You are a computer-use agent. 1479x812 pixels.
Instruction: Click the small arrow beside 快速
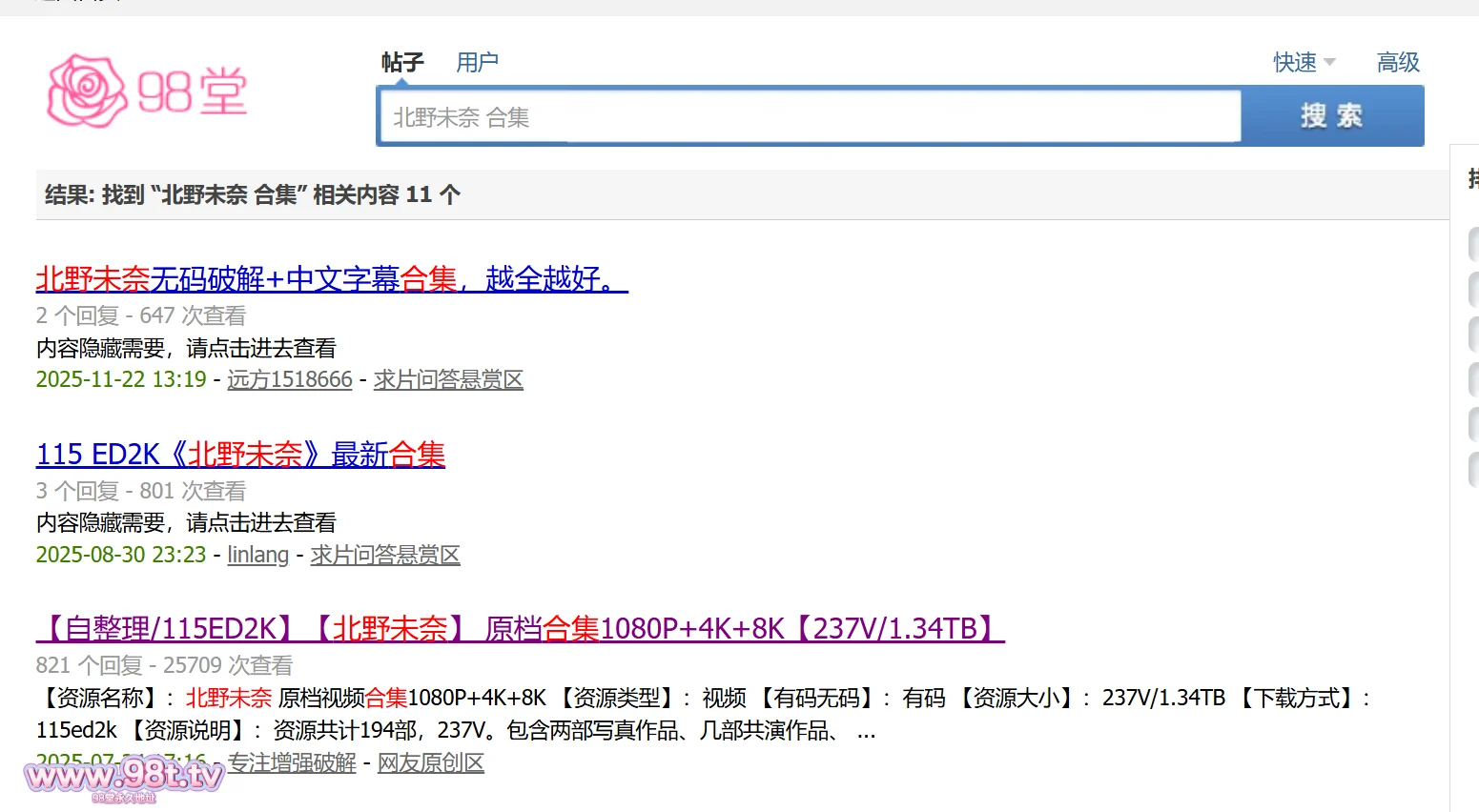[x=1329, y=63]
